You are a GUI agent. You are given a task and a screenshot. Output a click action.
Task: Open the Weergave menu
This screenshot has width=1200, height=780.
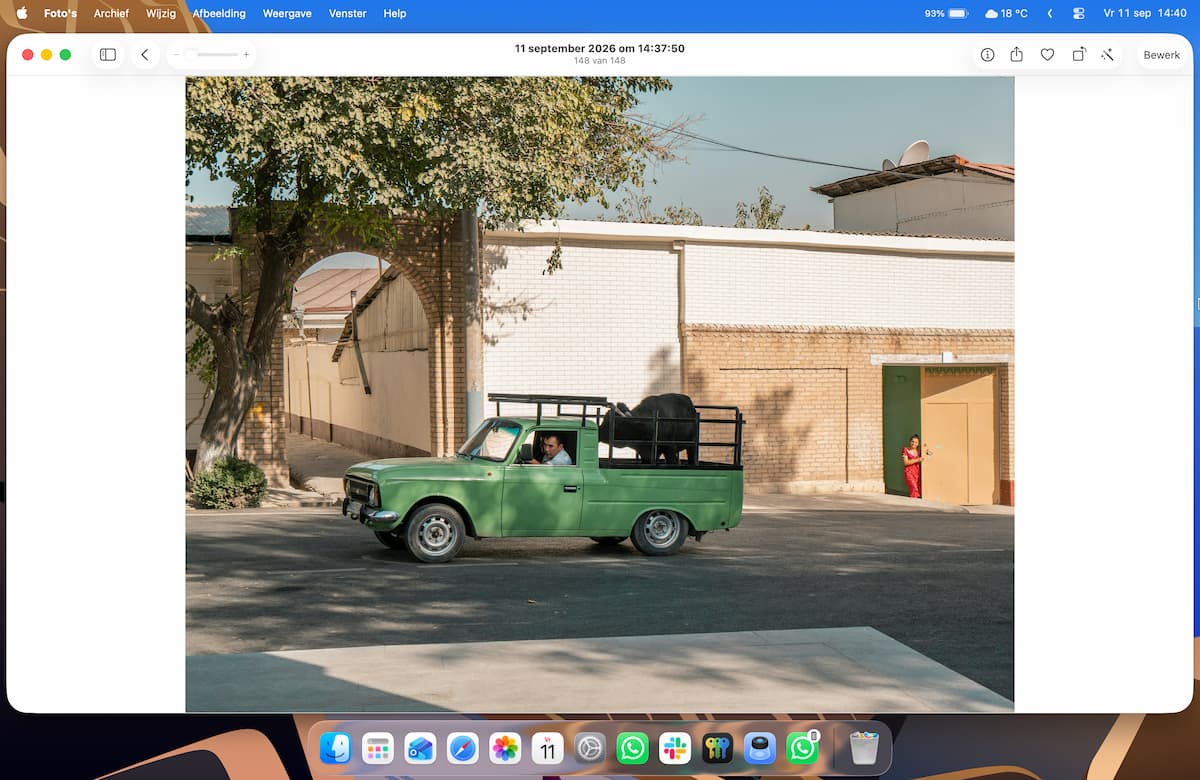(x=287, y=13)
